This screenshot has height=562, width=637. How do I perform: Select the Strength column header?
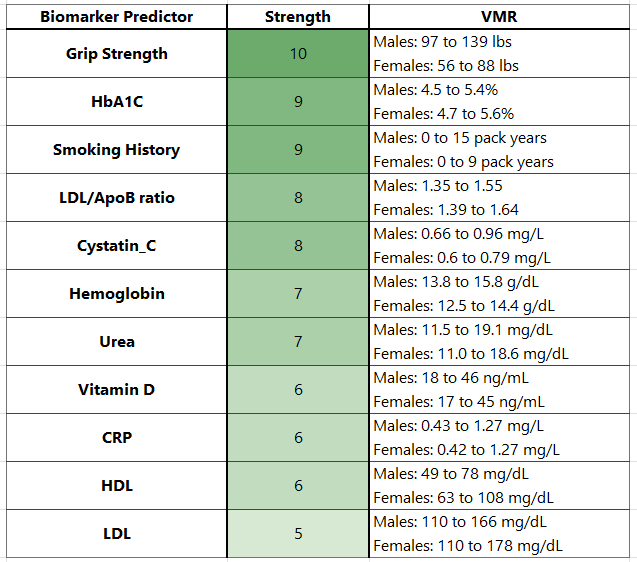pyautogui.click(x=298, y=17)
